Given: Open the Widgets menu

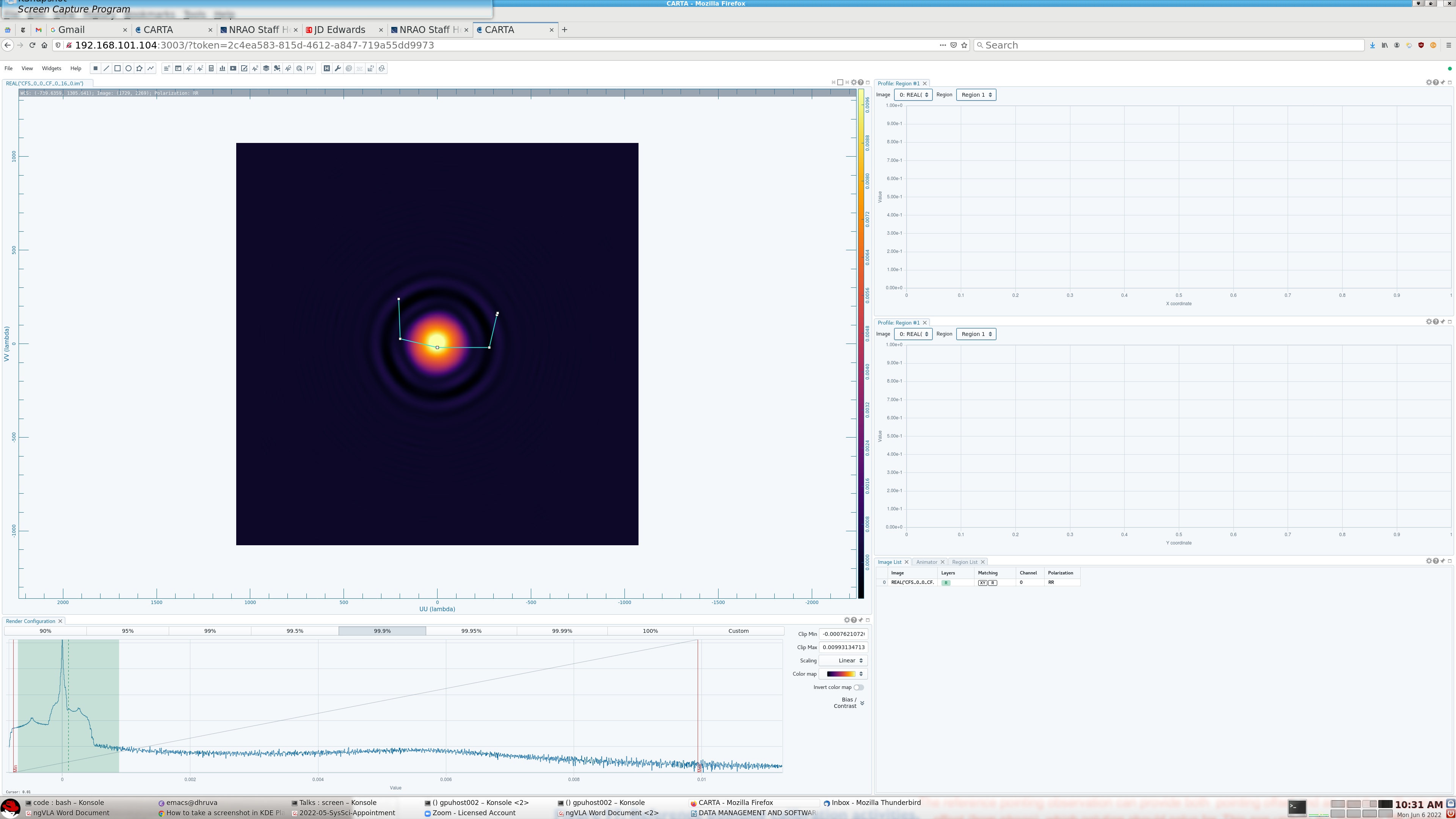Looking at the screenshot, I should (52, 68).
